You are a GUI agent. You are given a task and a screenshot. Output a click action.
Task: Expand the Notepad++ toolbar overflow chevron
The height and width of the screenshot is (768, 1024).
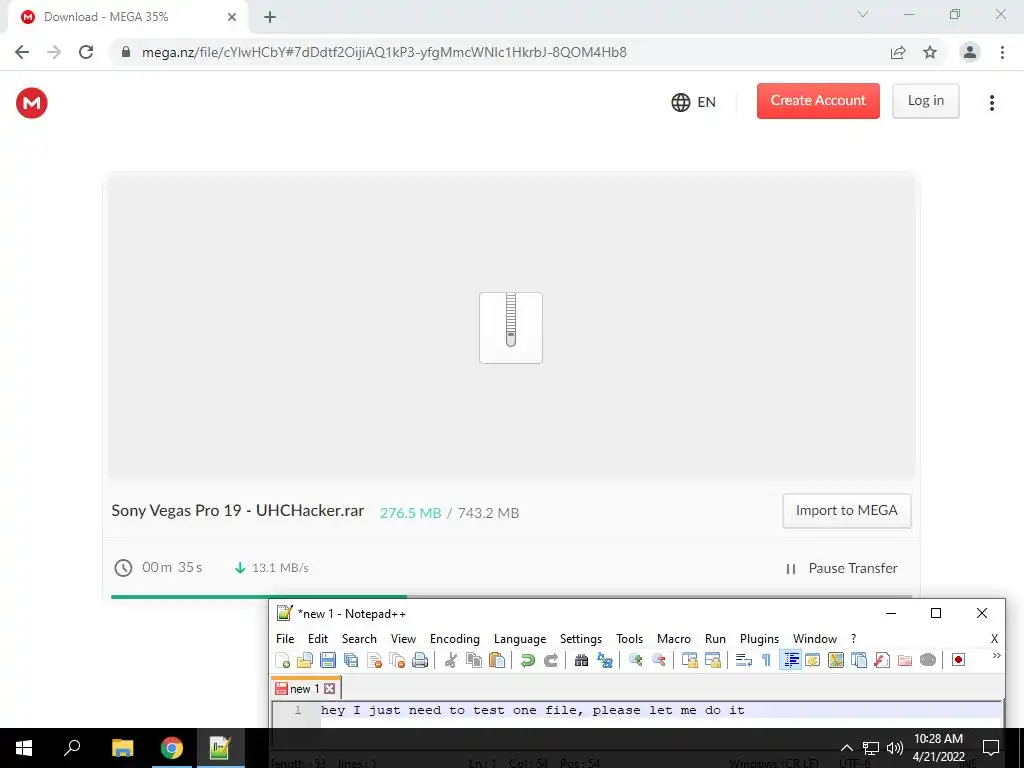click(x=997, y=656)
